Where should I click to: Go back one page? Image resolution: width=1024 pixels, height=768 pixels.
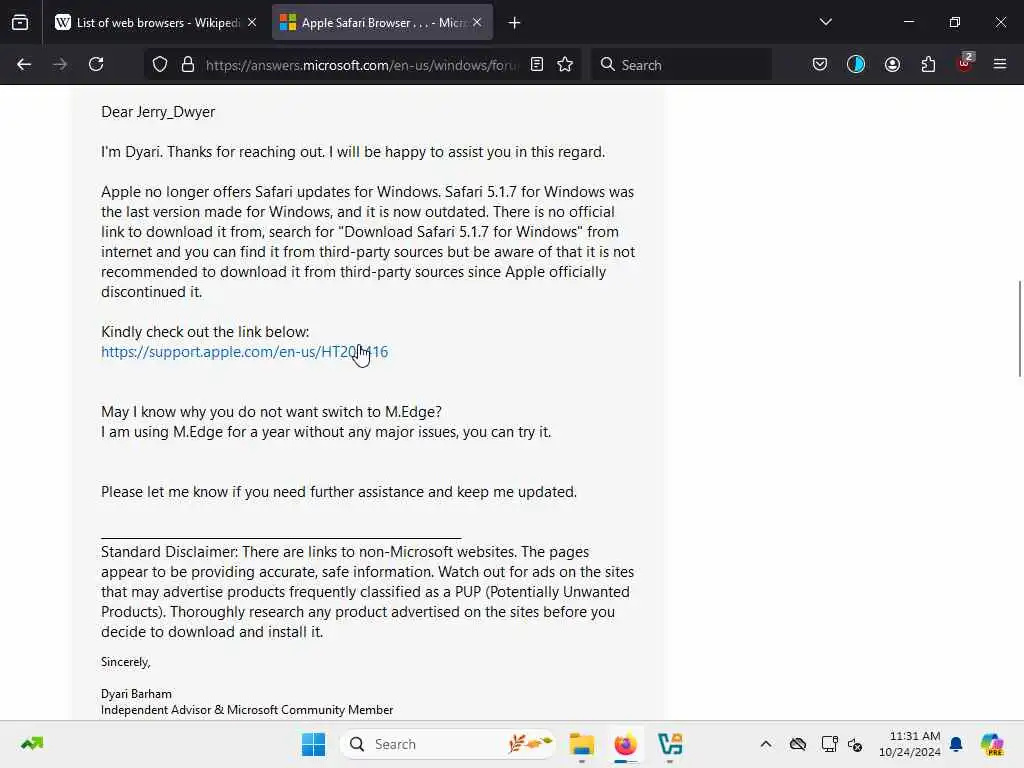click(24, 64)
